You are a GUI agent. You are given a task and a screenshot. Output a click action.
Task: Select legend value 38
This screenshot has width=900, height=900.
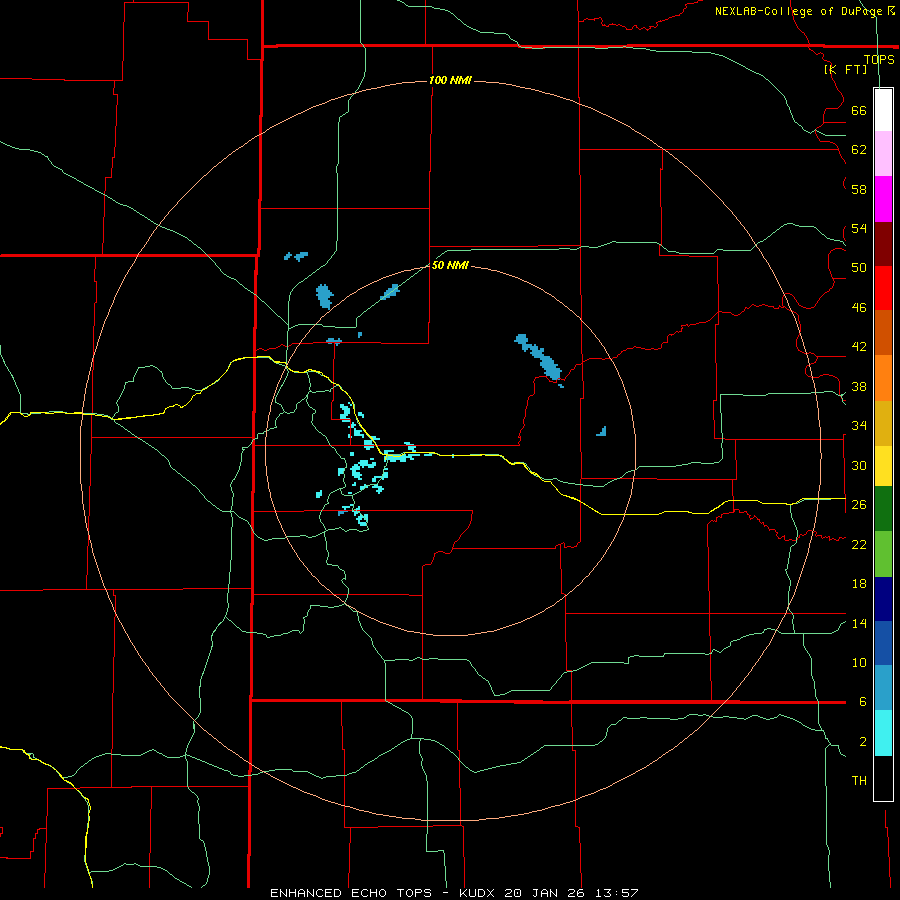(x=859, y=386)
